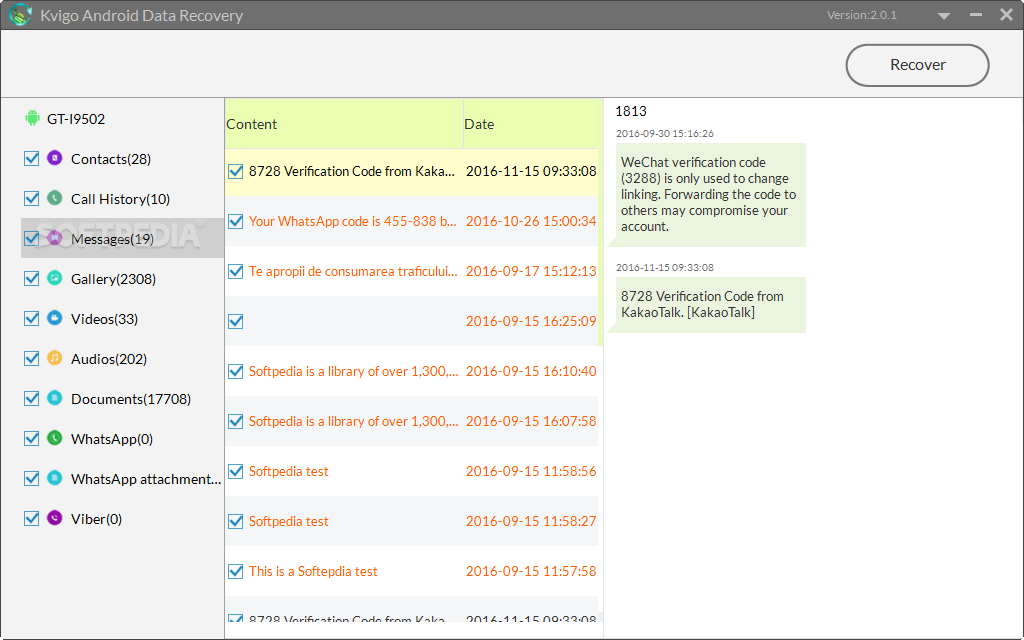
Task: Select the GT-I9502 Android device icon
Action: click(32, 118)
